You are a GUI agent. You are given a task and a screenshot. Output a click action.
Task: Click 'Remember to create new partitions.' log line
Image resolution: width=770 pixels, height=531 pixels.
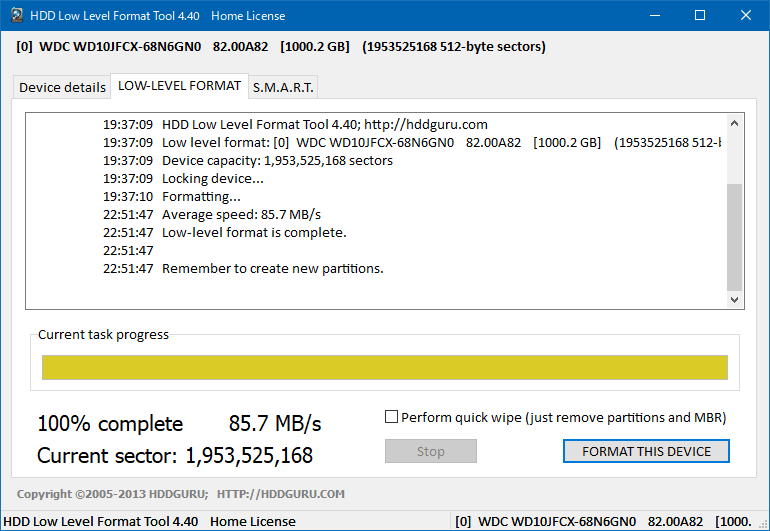point(273,269)
